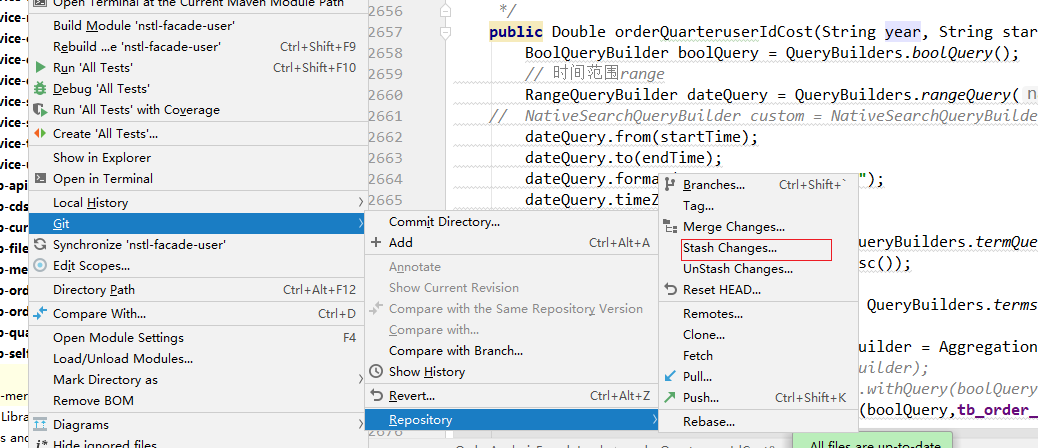Choose UnStash Changes... menu entry
1038x448 pixels.
tap(757, 269)
